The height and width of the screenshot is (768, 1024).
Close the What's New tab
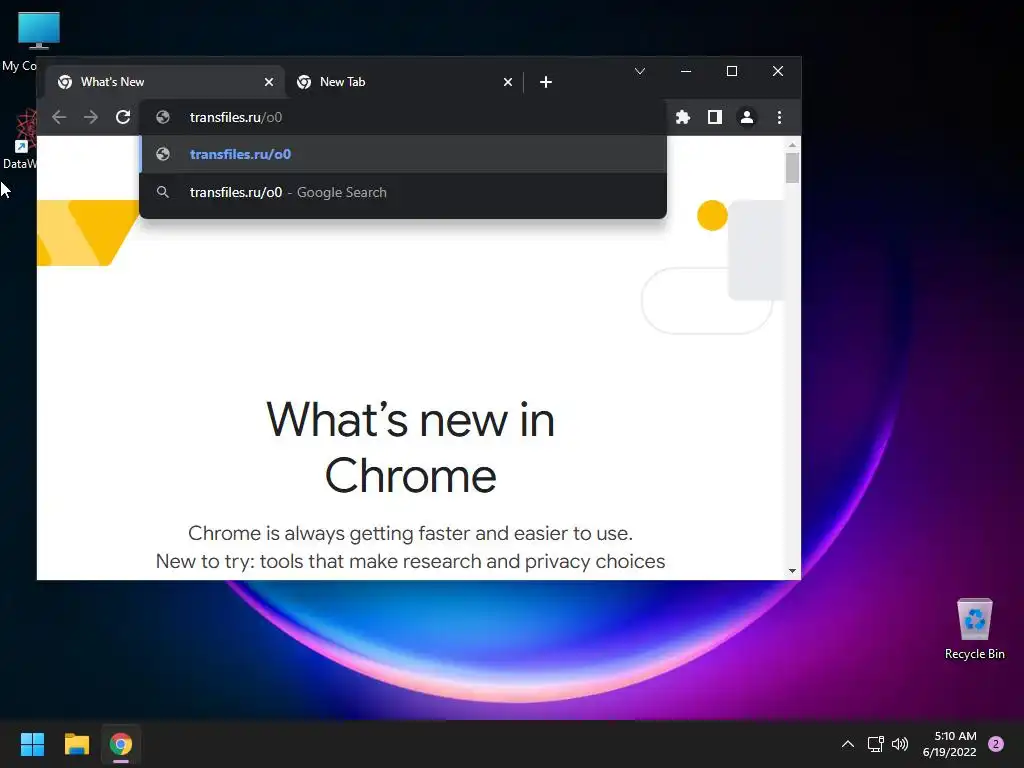269,82
